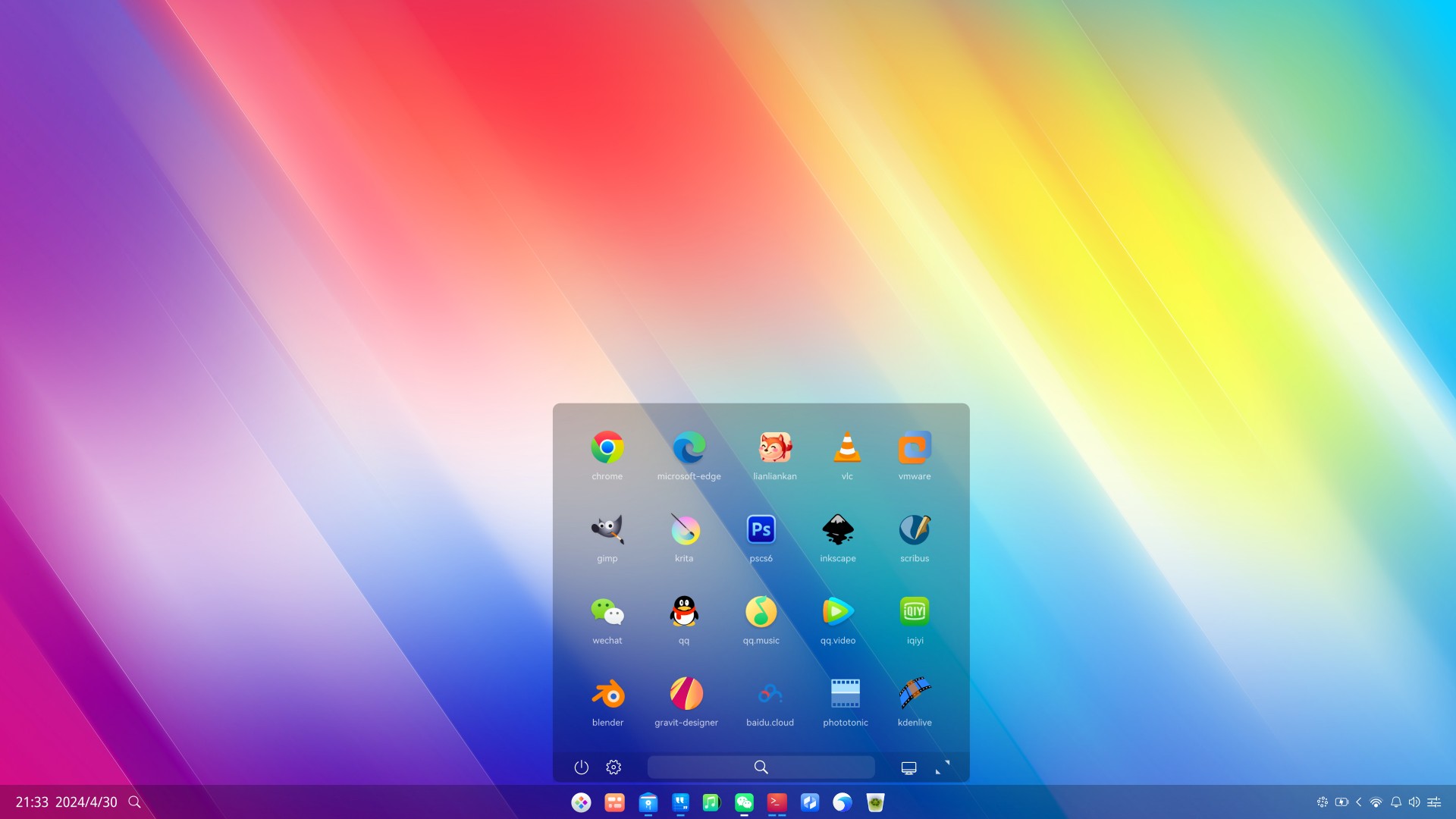Open the green music app in taskbar
Viewport: 1456px width, 819px height.
click(x=711, y=802)
